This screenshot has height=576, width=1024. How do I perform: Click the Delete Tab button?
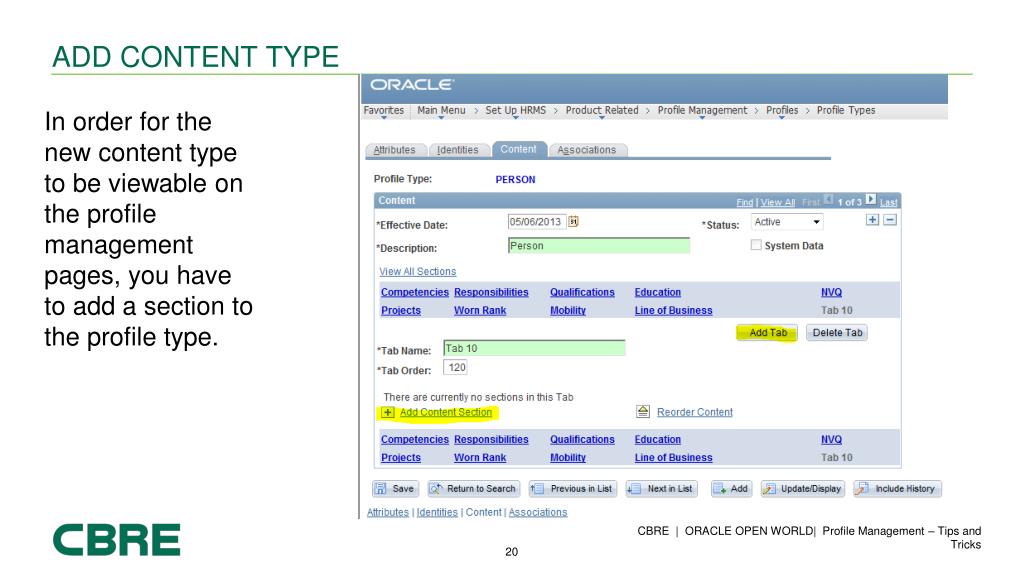(837, 332)
